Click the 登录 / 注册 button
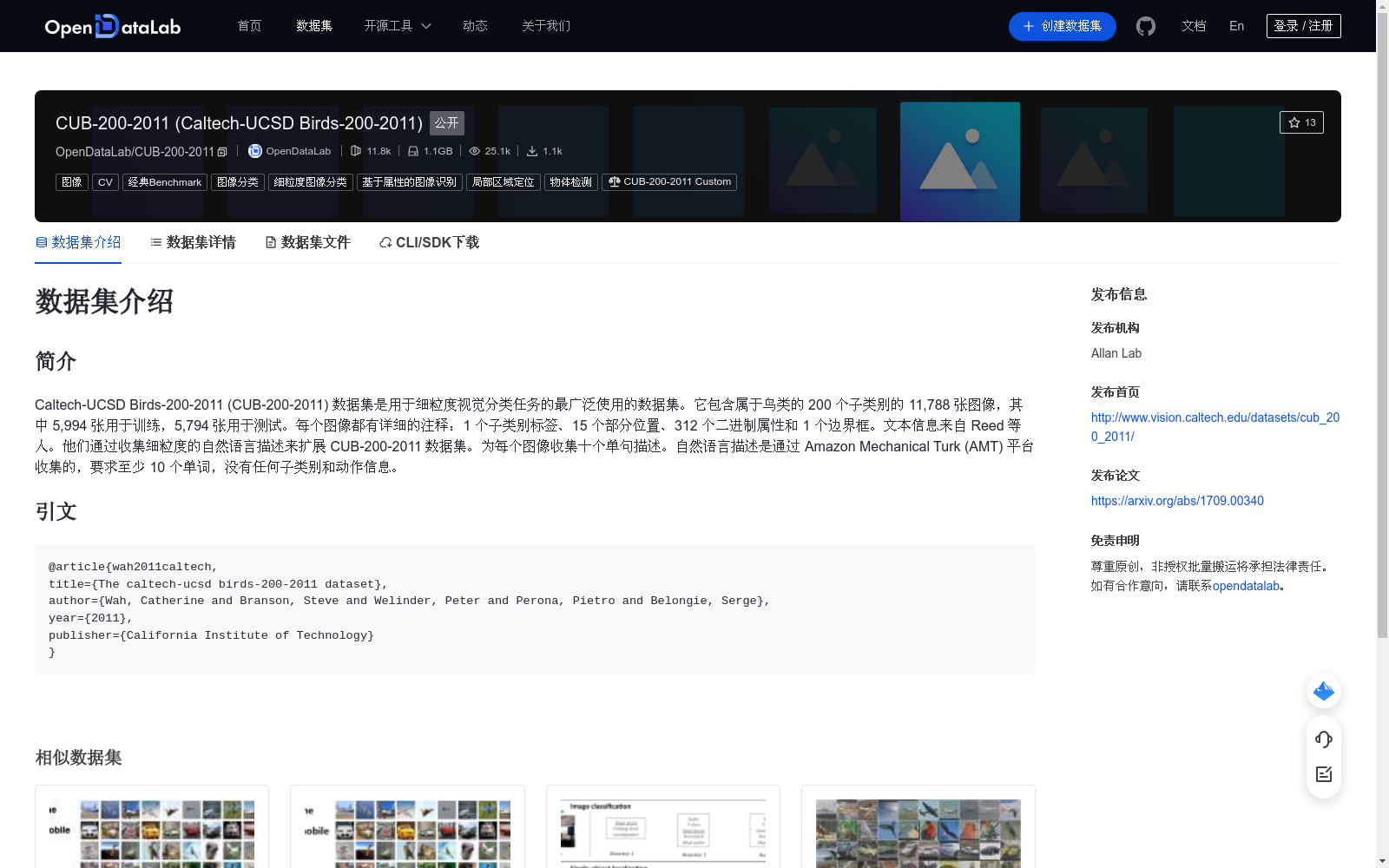Screen dimensions: 1389x868 tap(1304, 26)
